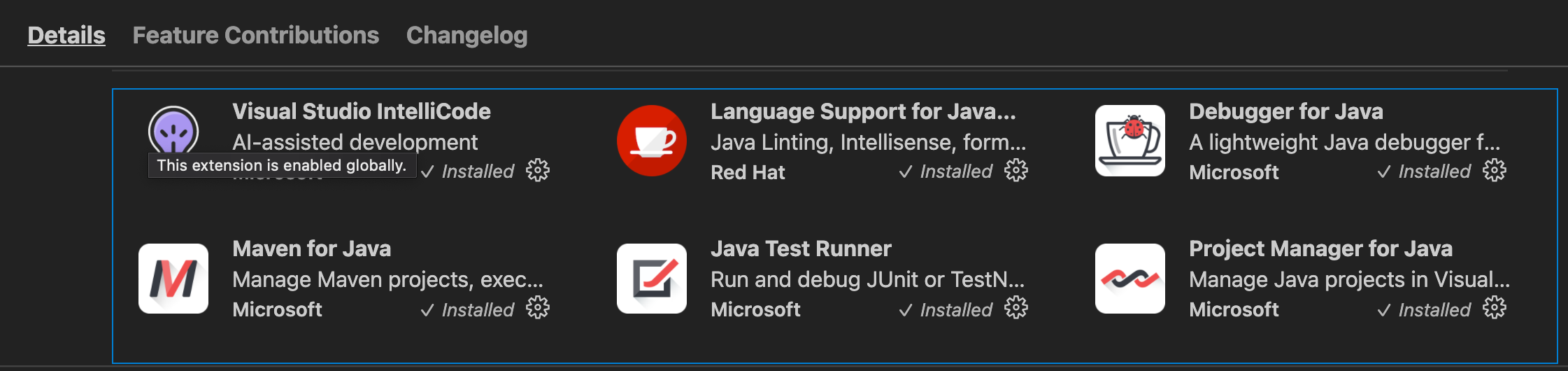Click Installed label for Language Support for Java
The height and width of the screenshot is (371, 1568).
coord(946,171)
